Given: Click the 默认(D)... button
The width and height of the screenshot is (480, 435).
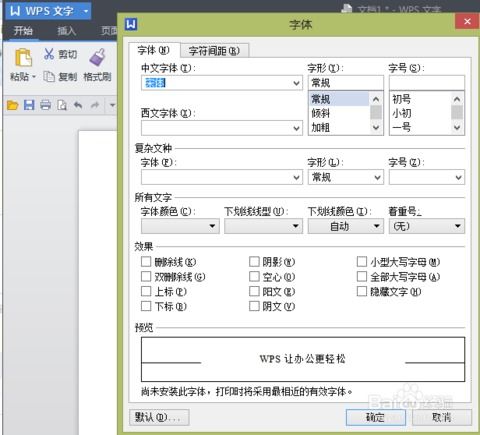Looking at the screenshot, I should coord(159,417).
